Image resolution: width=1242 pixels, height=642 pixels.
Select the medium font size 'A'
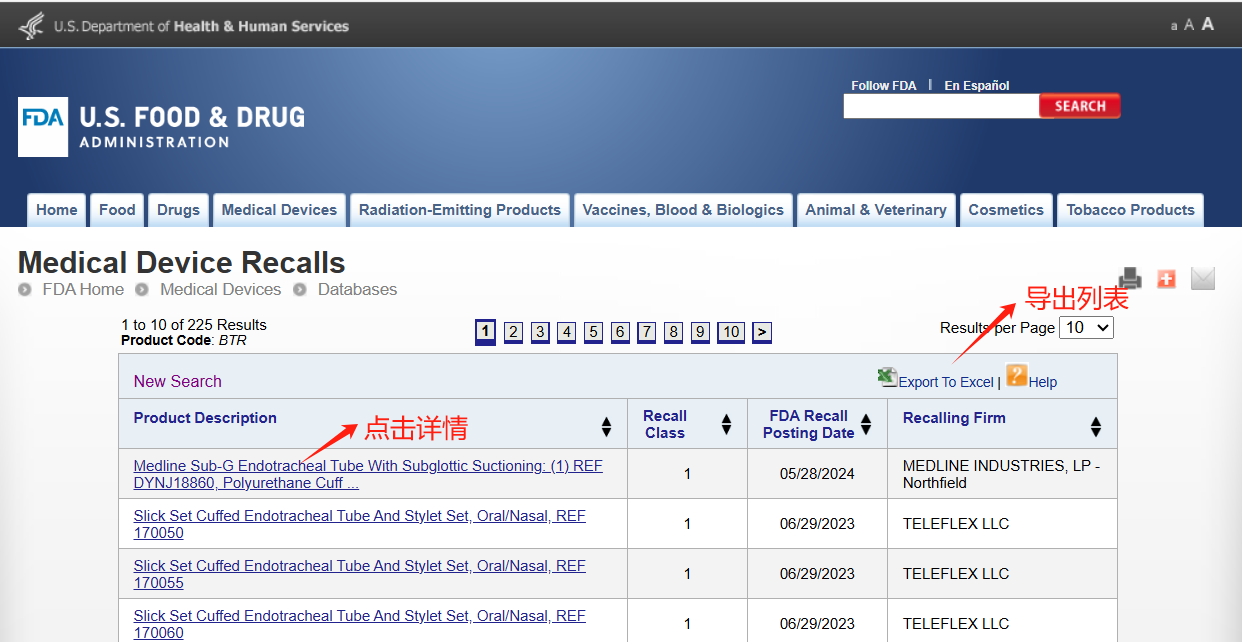pos(1189,25)
